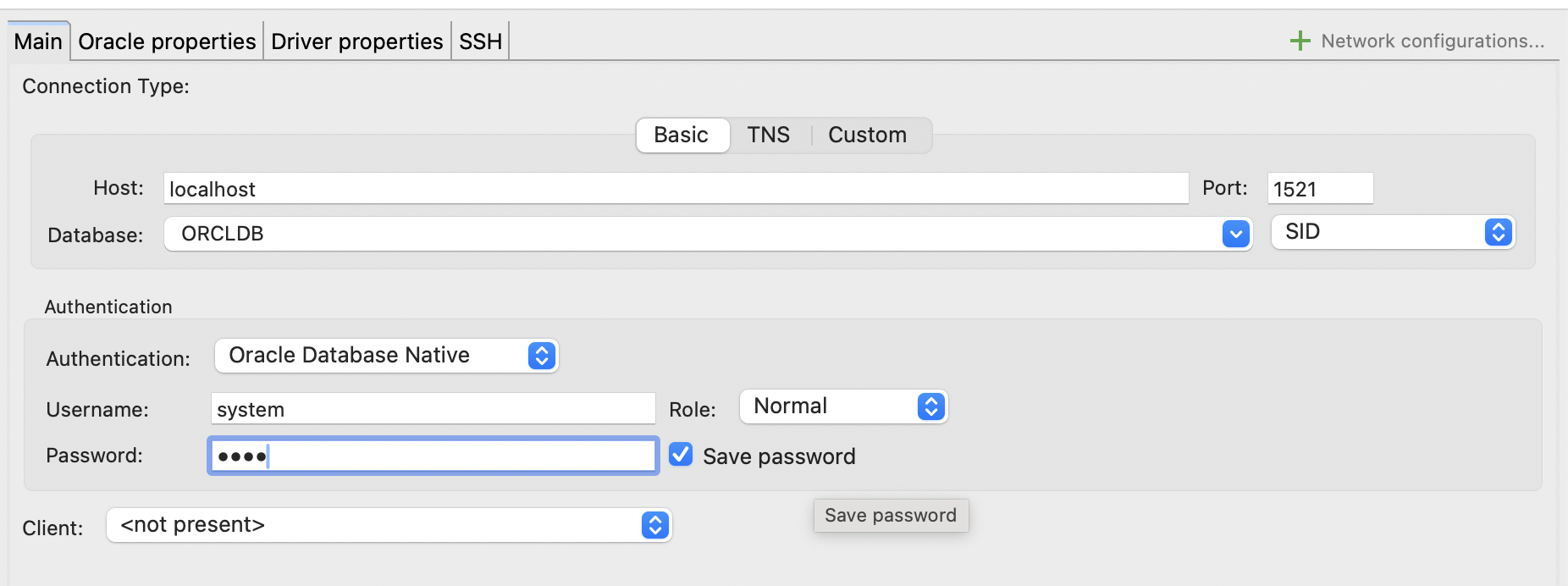Click the Database field blue chevron button
This screenshot has height=586, width=1568.
[x=1236, y=234]
